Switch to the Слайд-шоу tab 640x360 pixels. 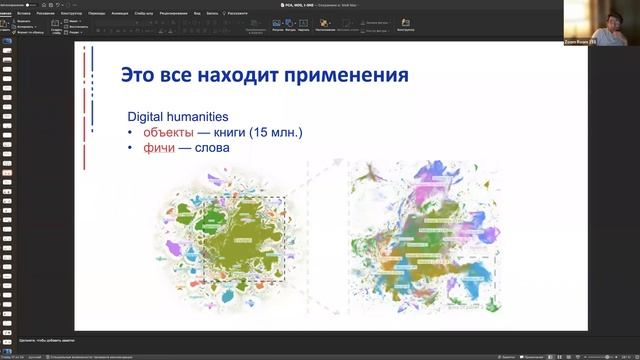point(144,13)
